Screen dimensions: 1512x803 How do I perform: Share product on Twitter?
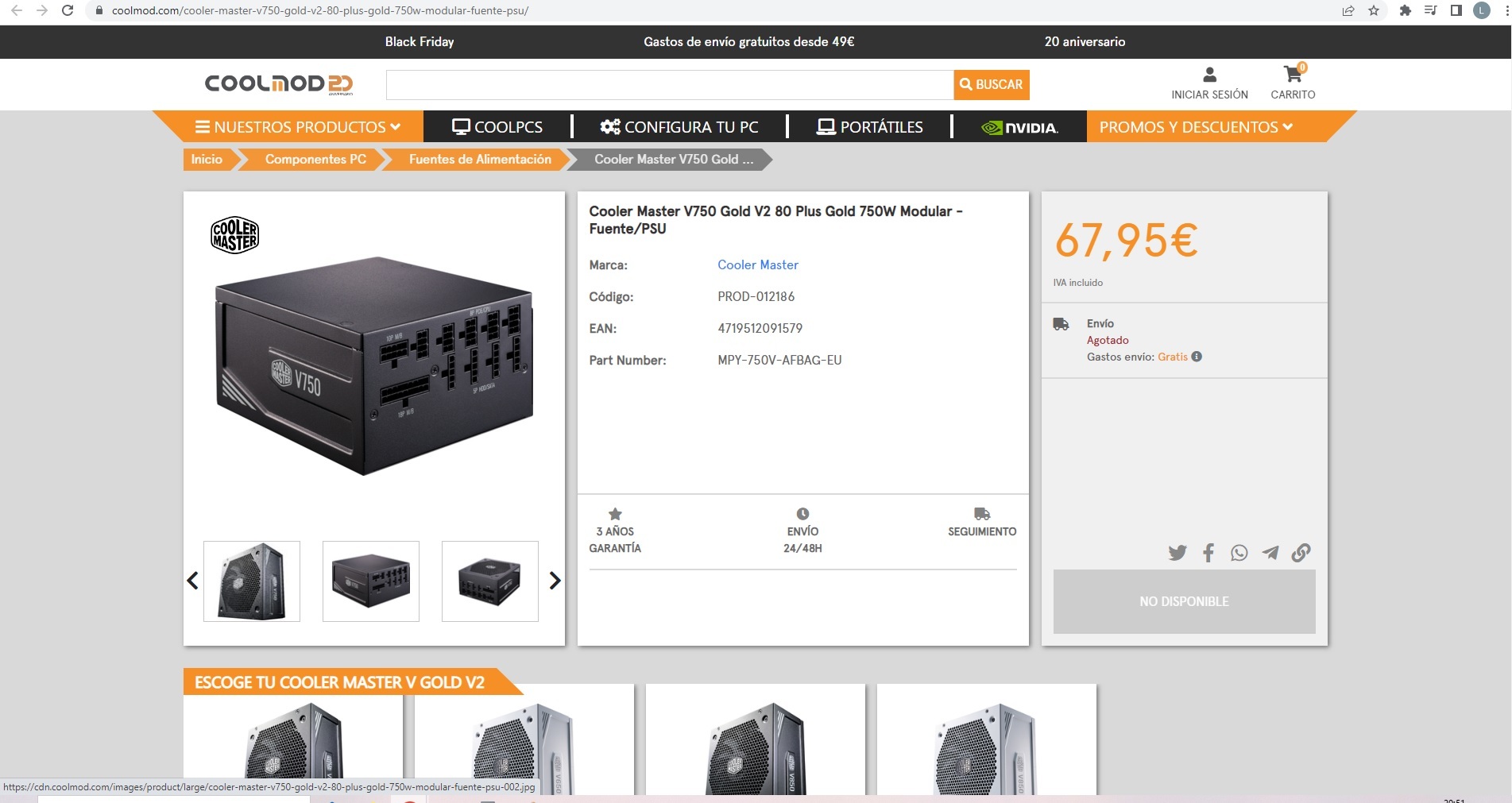tap(1178, 553)
